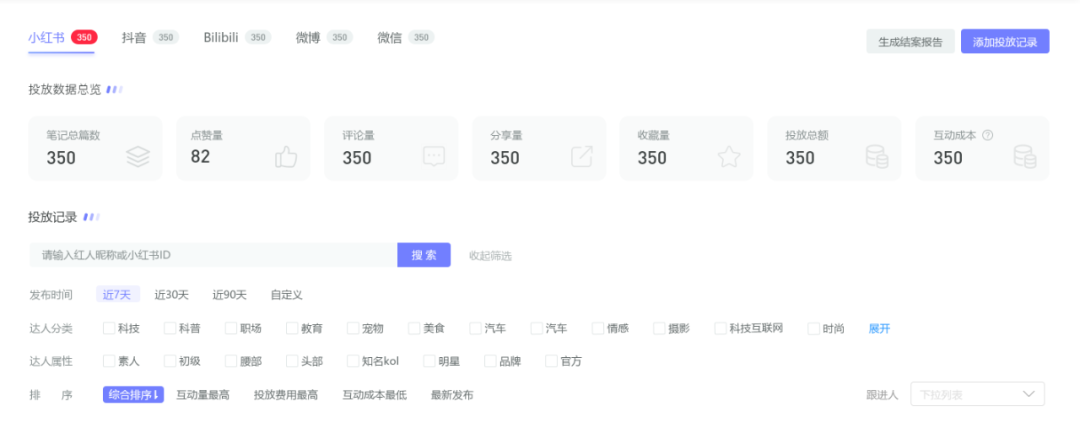Click the star icon in 收藏量 card
This screenshot has width=1080, height=423.
[x=729, y=157]
